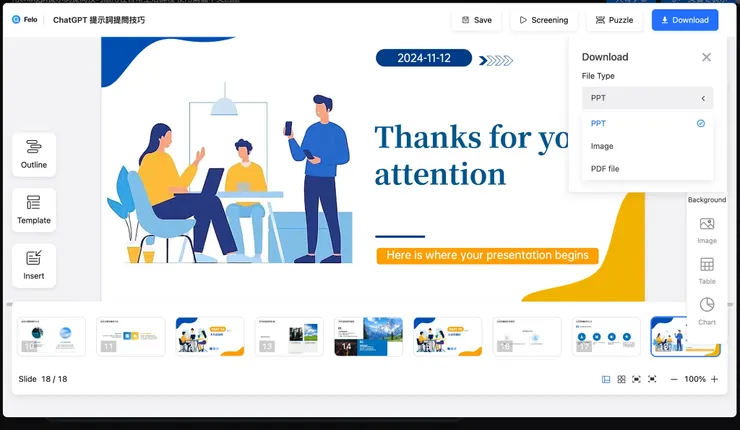
Task: Insert an Image from right sidebar
Action: [x=707, y=230]
